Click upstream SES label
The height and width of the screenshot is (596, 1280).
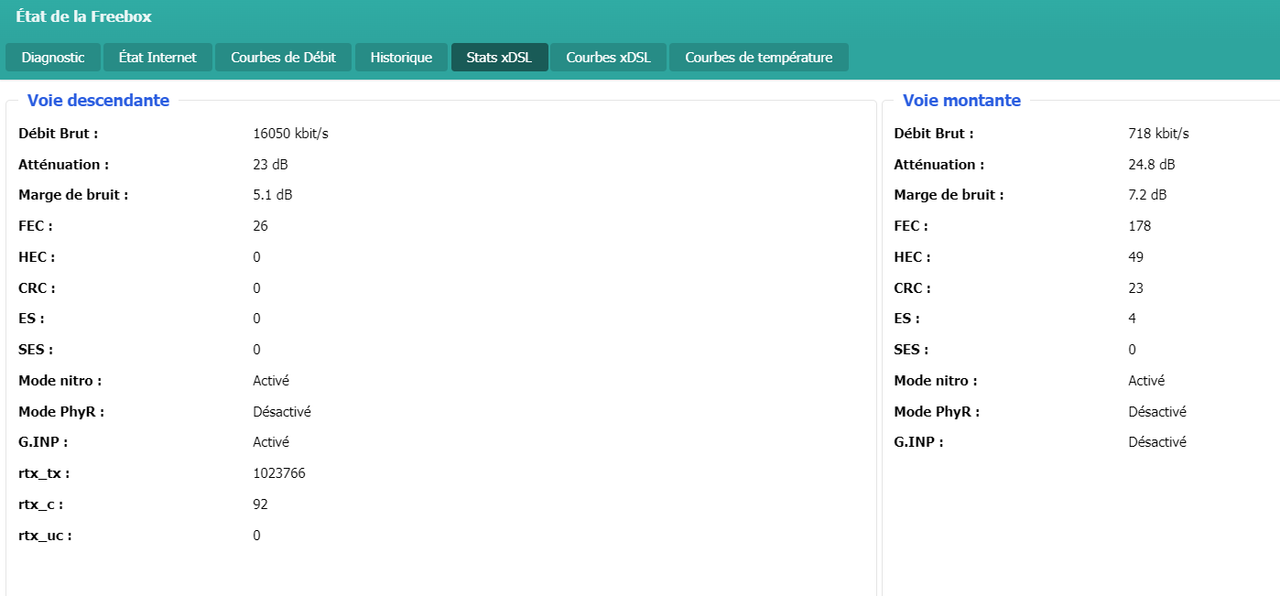pyautogui.click(x=911, y=349)
